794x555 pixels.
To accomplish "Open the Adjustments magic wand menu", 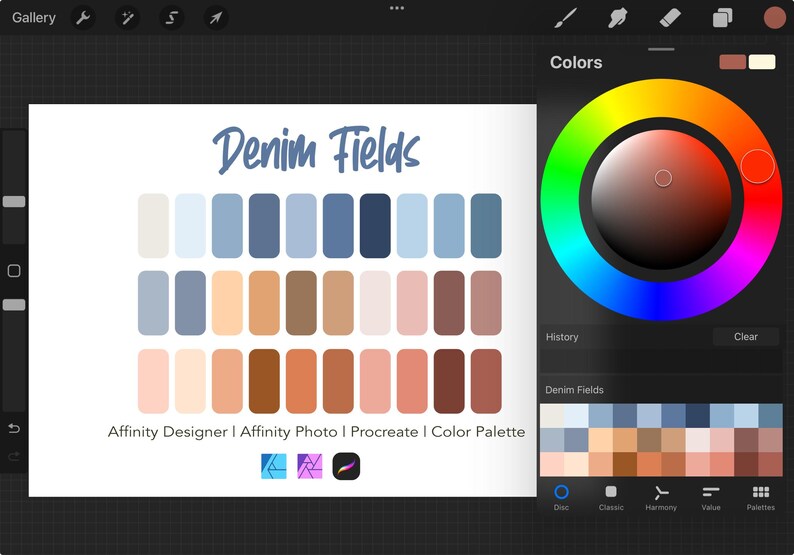I will [x=127, y=18].
